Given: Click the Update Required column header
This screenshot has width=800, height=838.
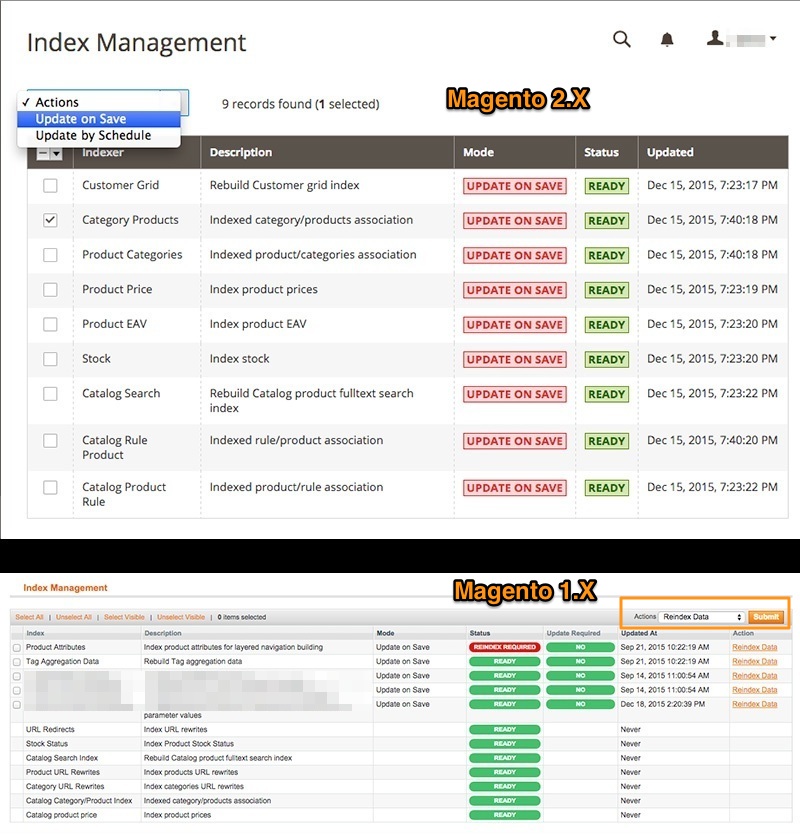Looking at the screenshot, I should pos(573,633).
